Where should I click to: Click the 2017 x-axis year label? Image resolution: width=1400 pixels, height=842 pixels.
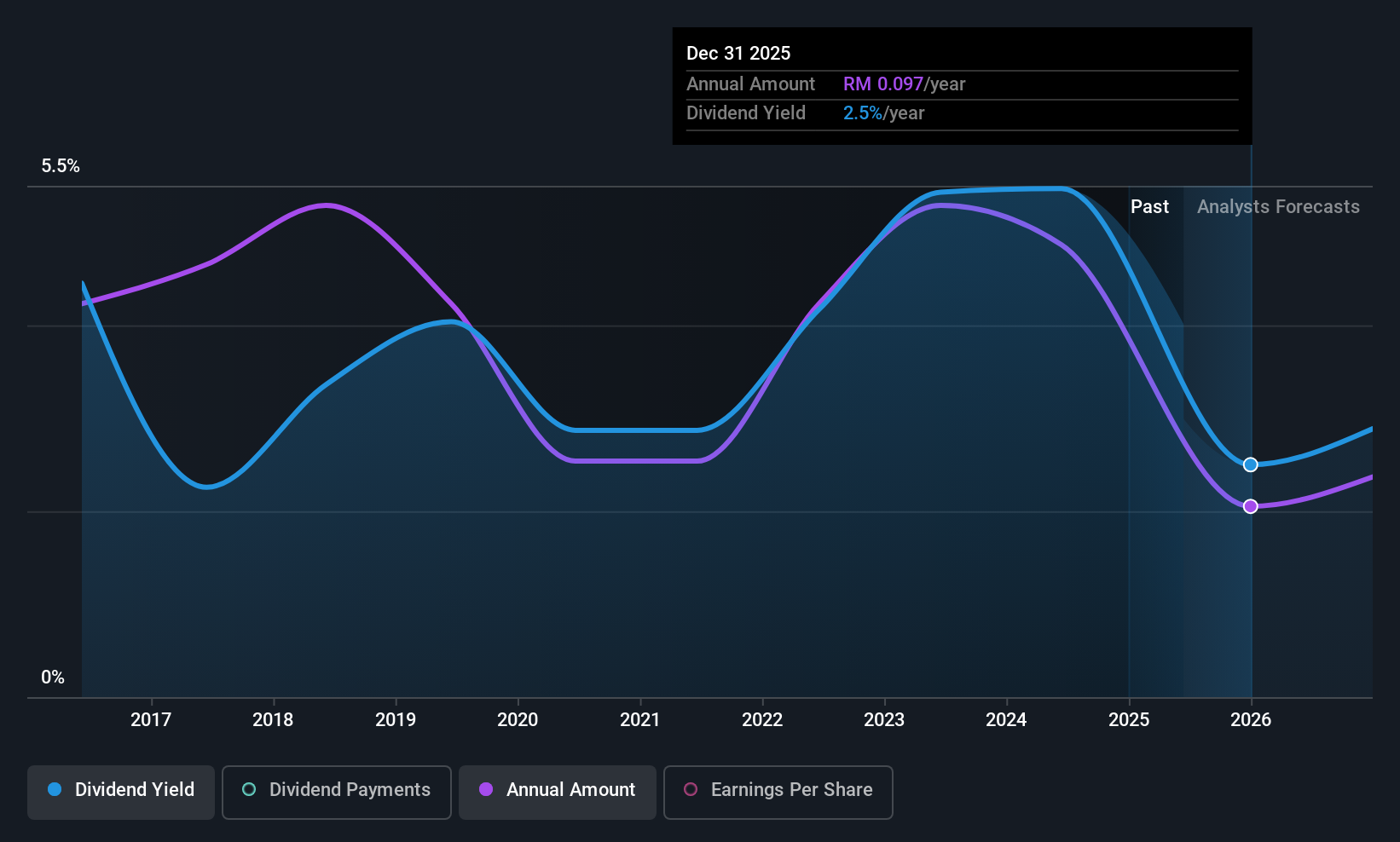pyautogui.click(x=151, y=719)
